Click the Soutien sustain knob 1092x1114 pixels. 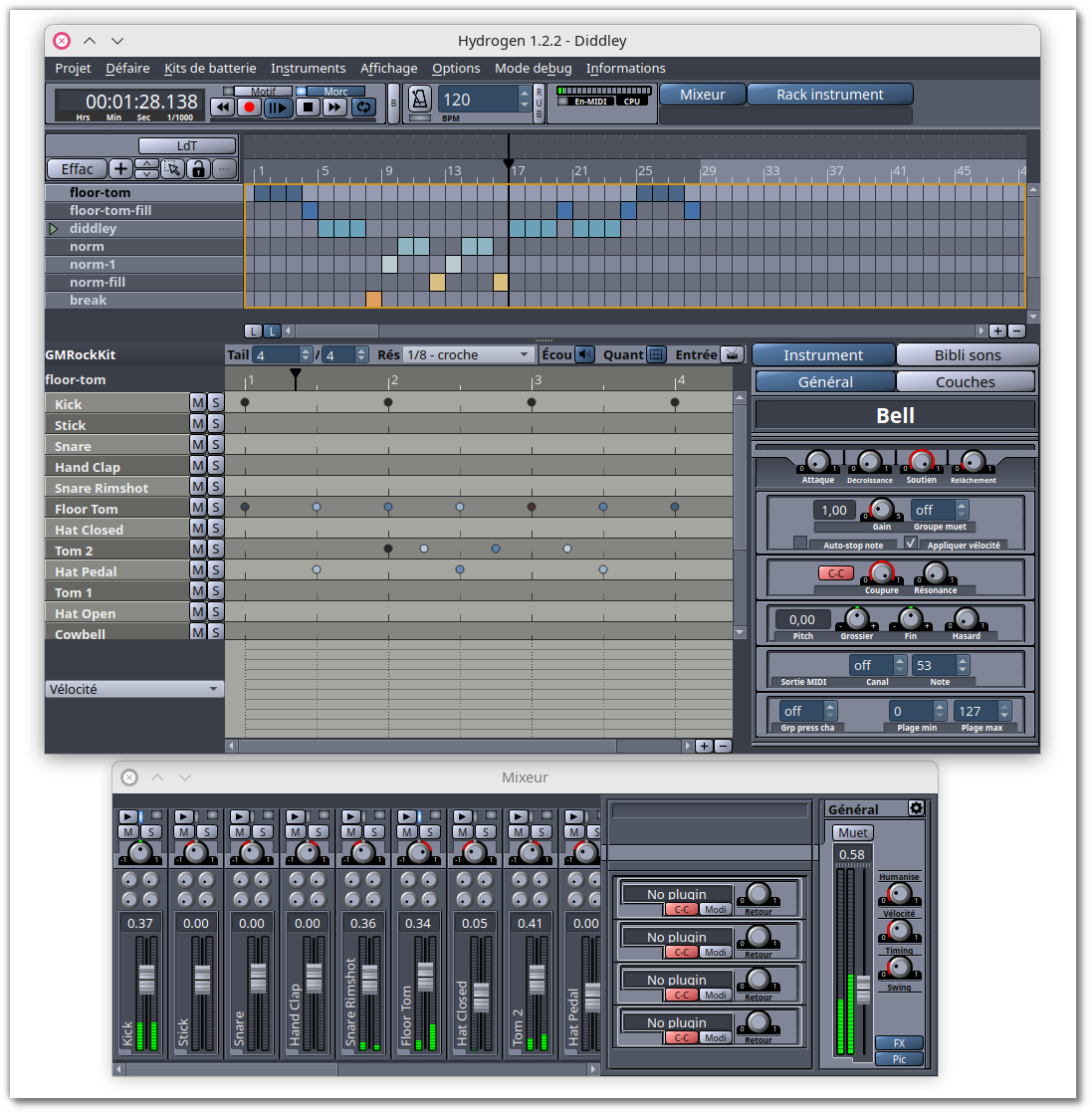coord(922,461)
